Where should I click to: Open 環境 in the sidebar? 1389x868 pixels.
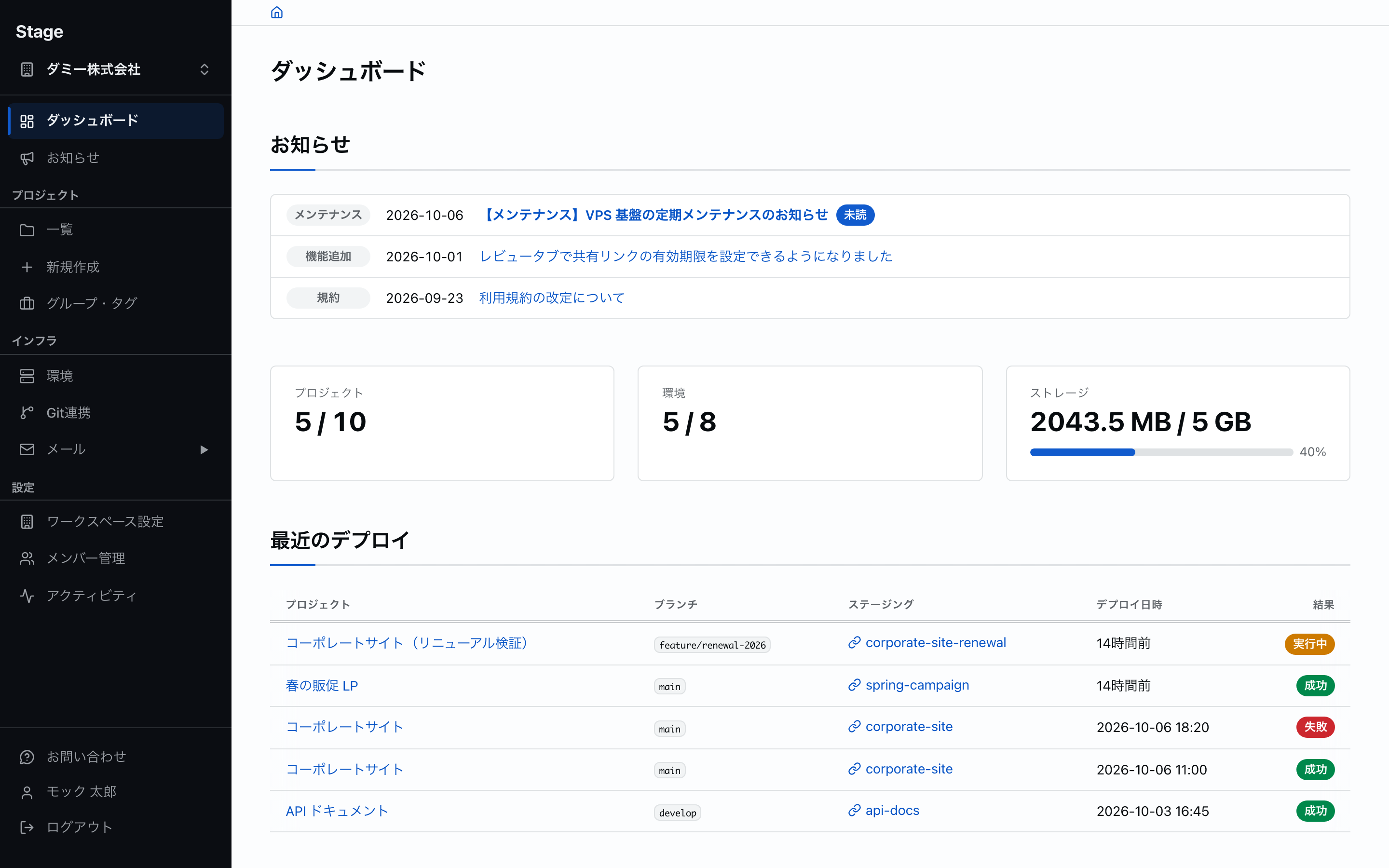pos(115,376)
